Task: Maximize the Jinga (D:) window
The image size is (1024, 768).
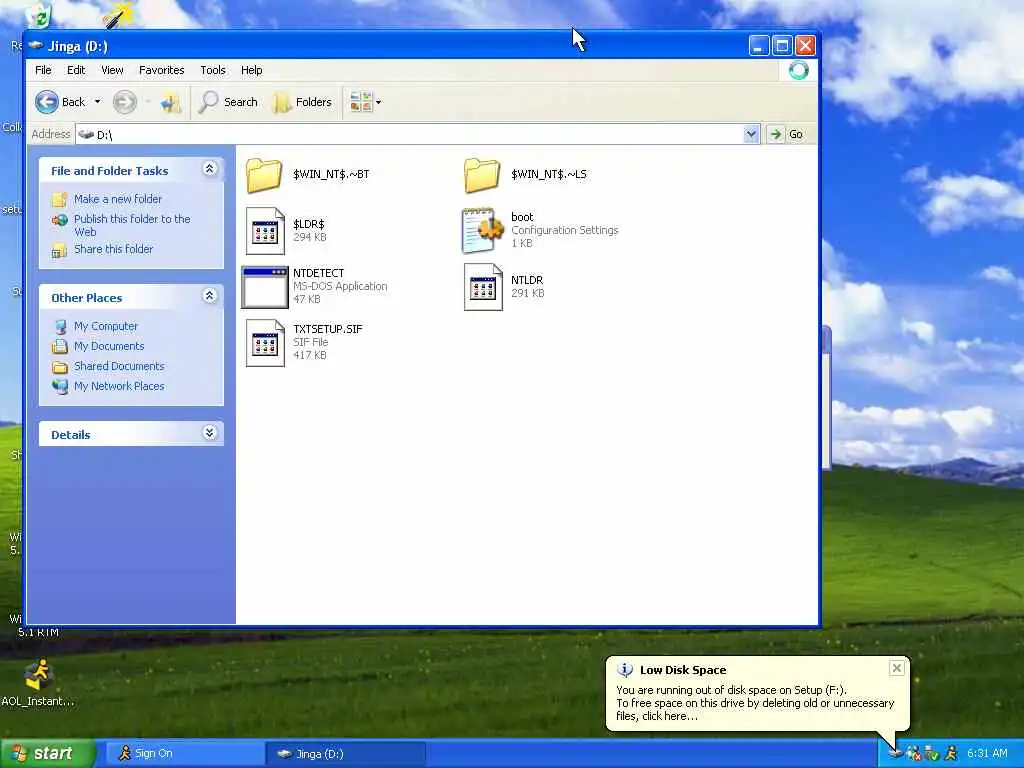Action: point(782,46)
